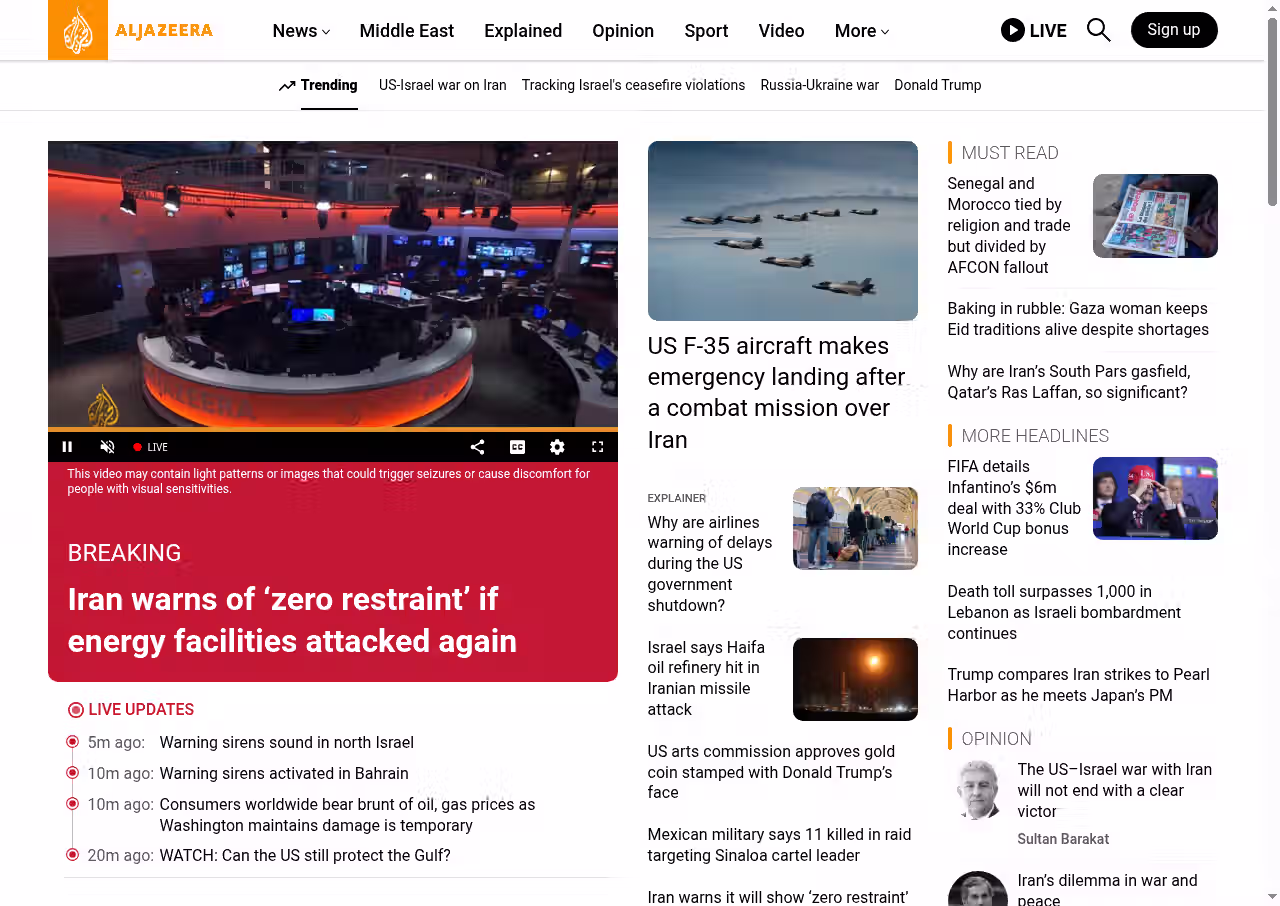Click the video progress bar

[332, 430]
